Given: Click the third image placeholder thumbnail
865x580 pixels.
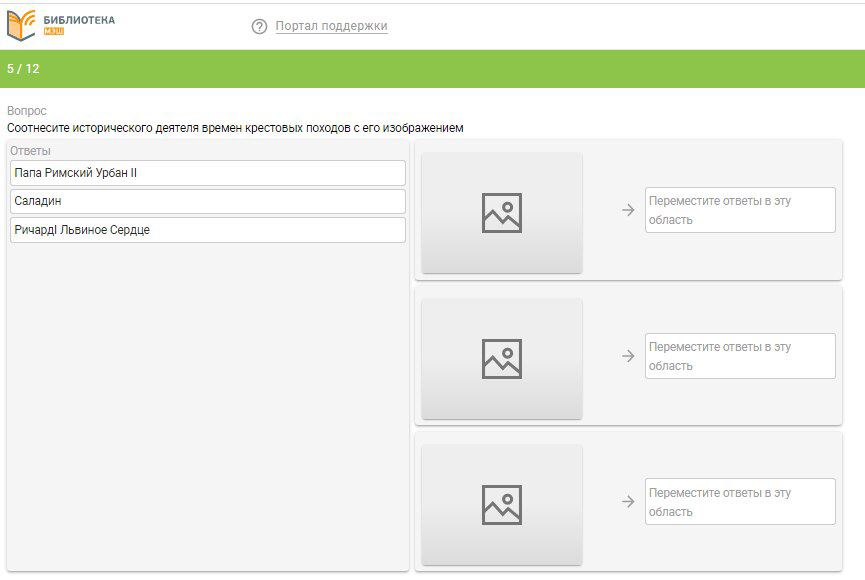Looking at the screenshot, I should (501, 504).
